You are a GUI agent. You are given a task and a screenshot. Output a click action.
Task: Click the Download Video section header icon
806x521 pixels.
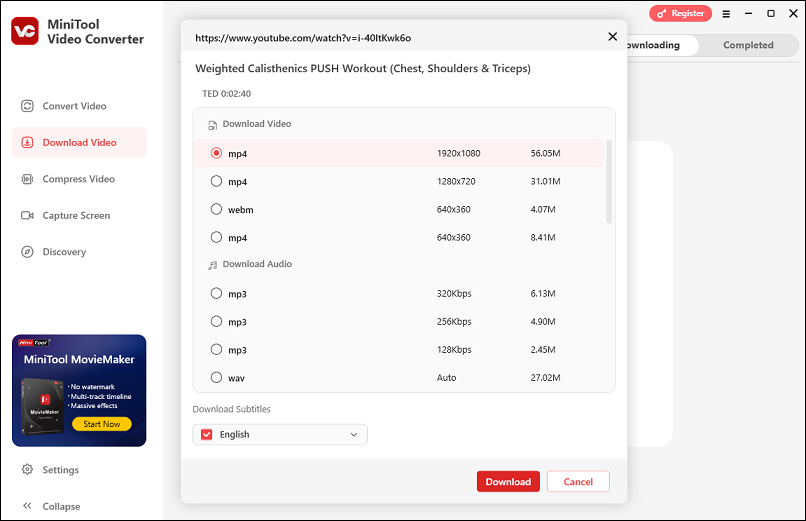(212, 125)
